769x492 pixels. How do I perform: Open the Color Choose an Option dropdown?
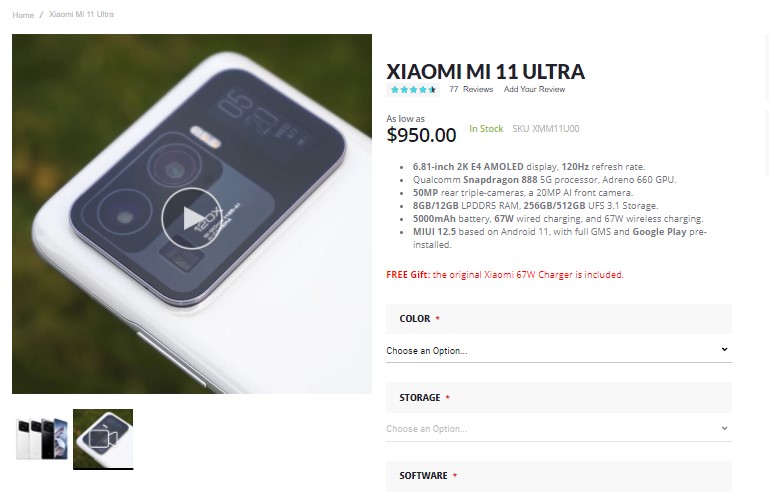coord(559,350)
